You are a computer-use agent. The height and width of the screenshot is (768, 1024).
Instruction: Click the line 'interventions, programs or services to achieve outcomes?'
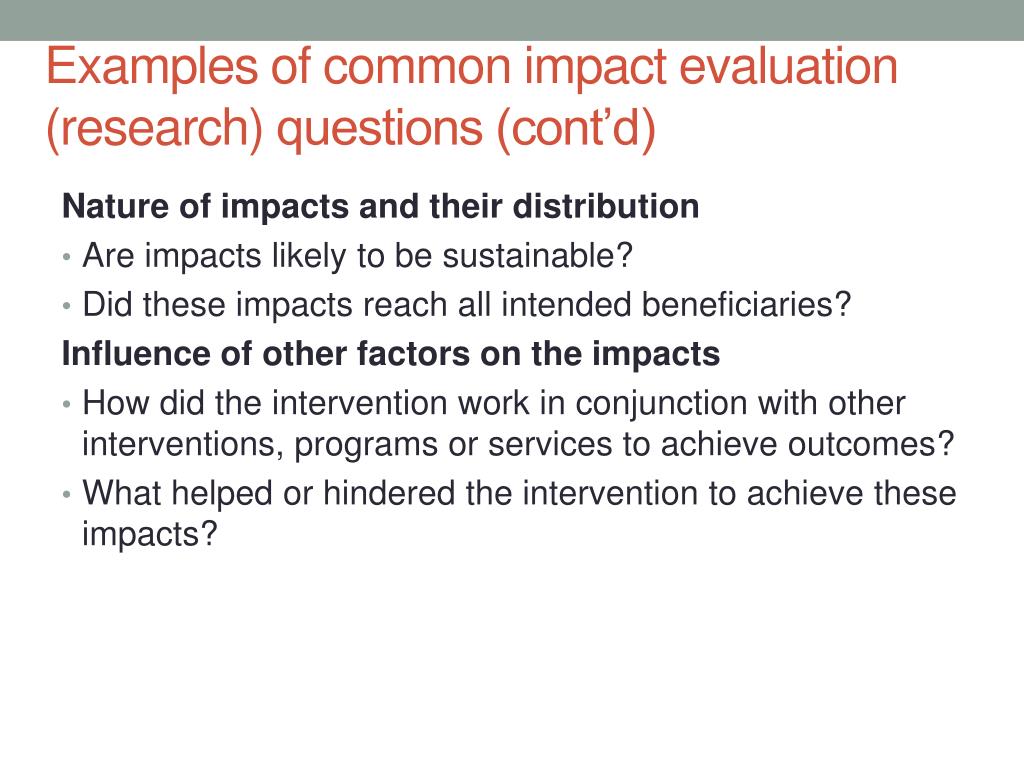click(x=519, y=445)
